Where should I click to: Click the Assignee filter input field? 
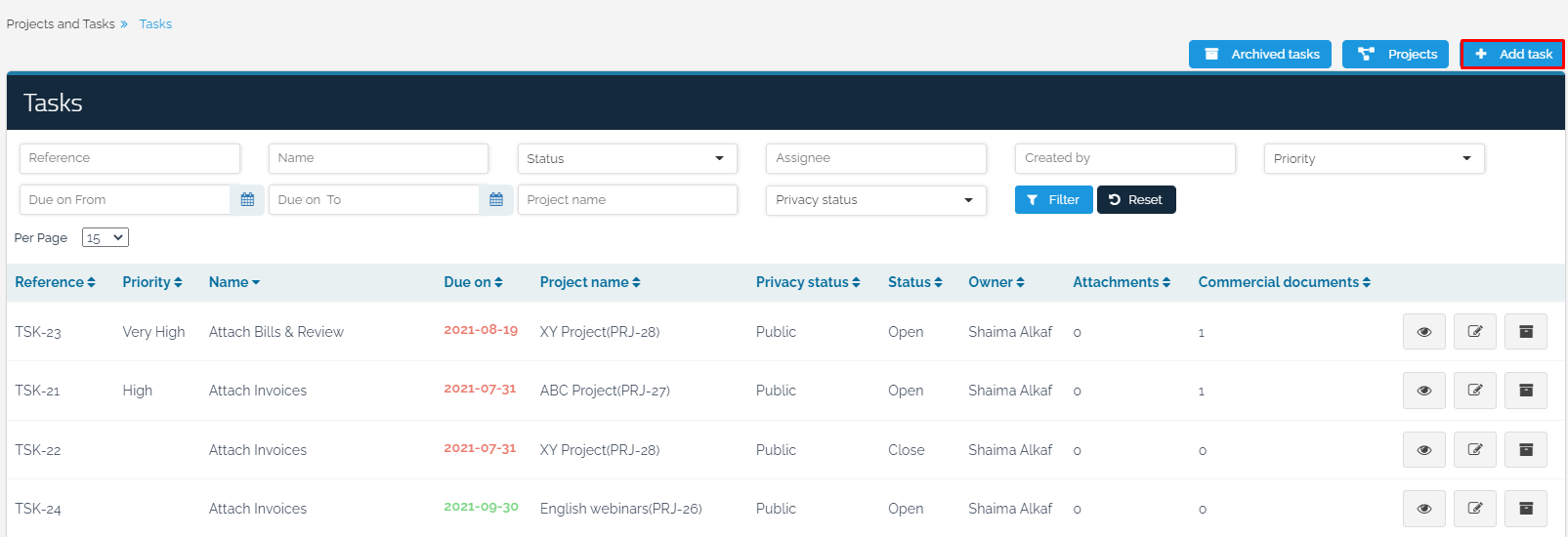point(875,158)
